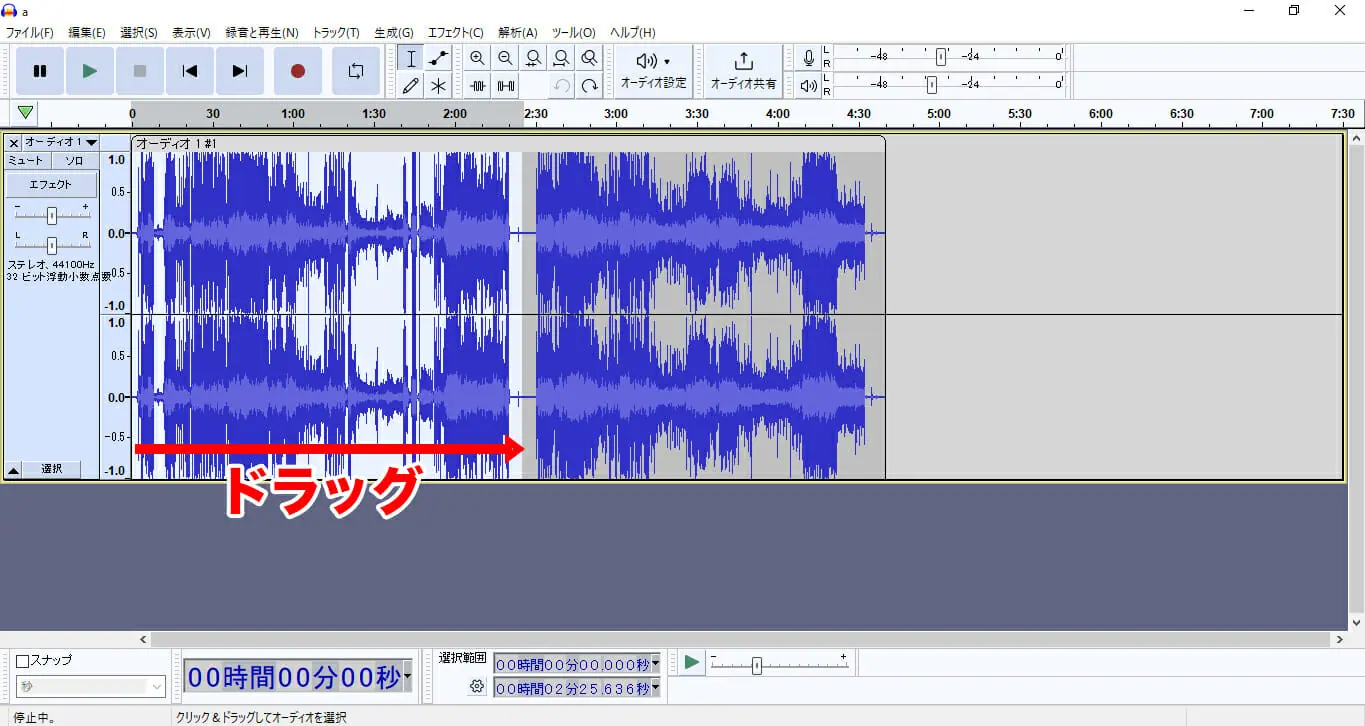This screenshot has width=1365, height=726.
Task: Start playback with the Play button
Action: (90, 71)
